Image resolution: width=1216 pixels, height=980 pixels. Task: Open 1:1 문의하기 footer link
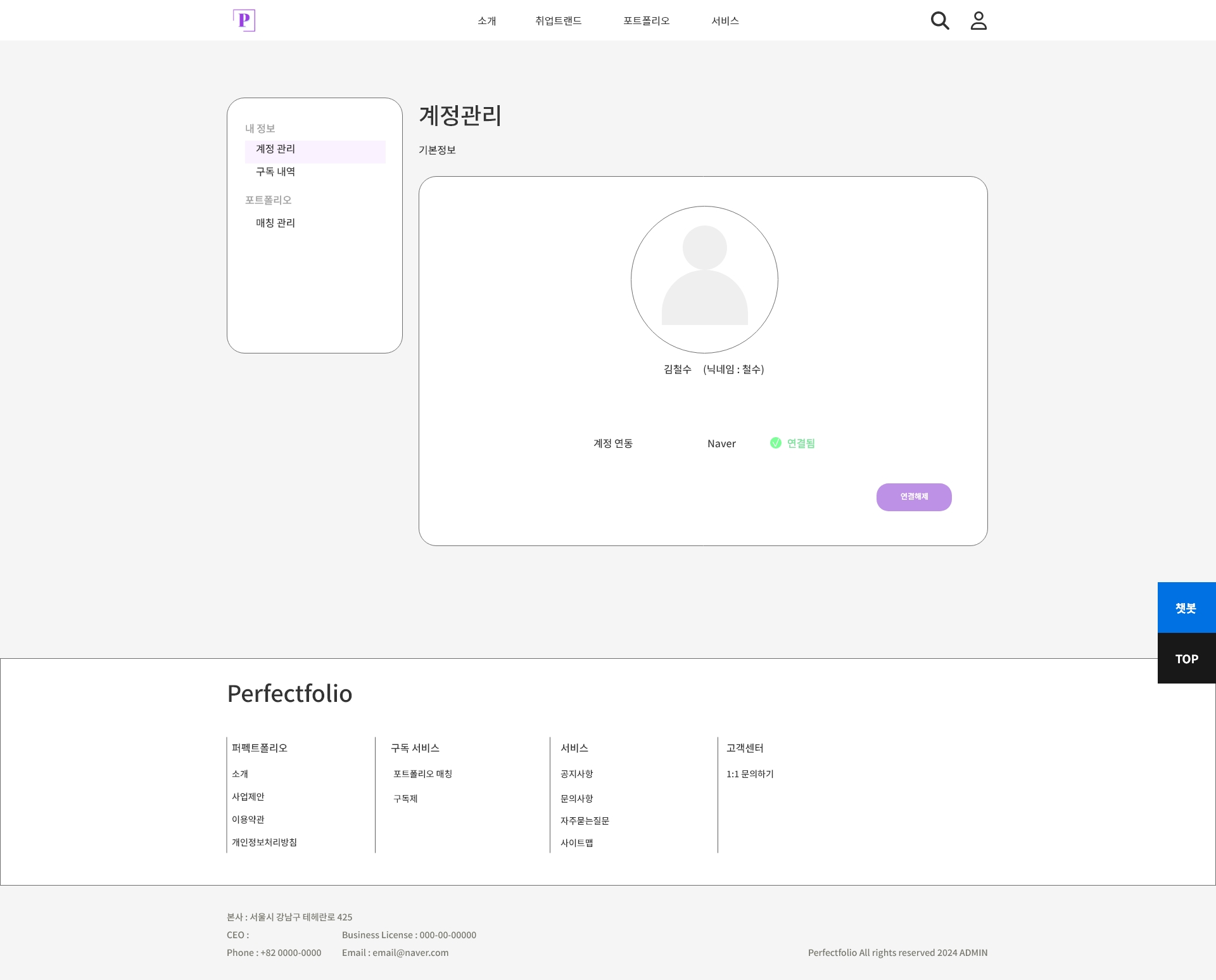pyautogui.click(x=750, y=774)
